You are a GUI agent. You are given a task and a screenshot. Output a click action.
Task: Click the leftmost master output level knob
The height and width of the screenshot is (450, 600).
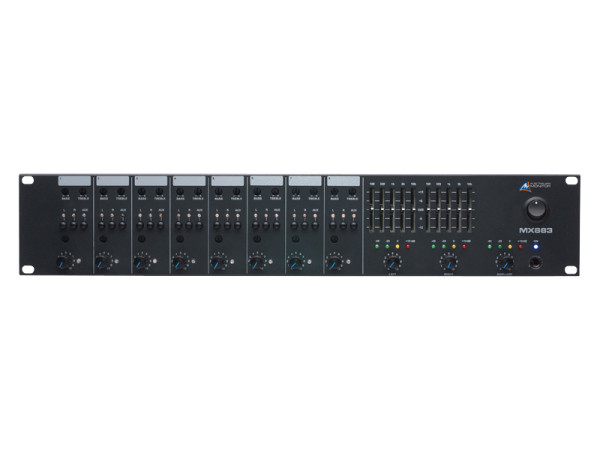pos(392,263)
